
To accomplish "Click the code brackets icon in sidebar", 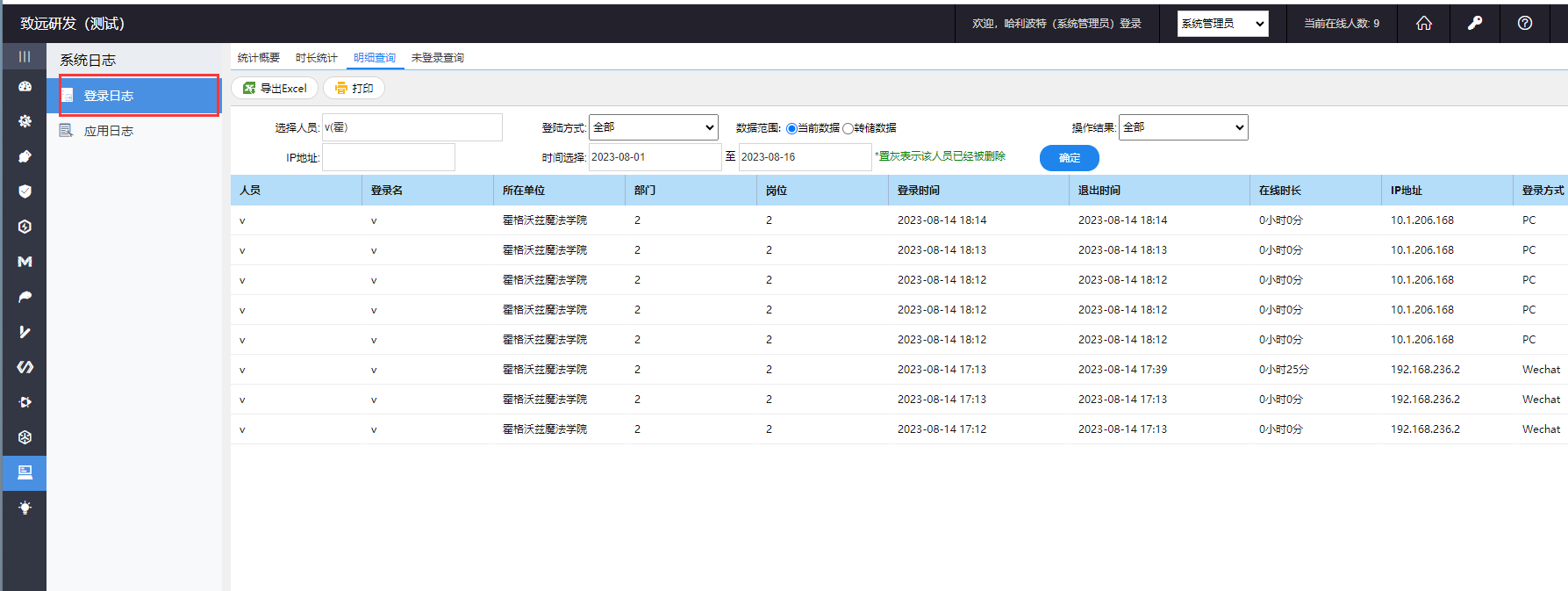I will (25, 367).
